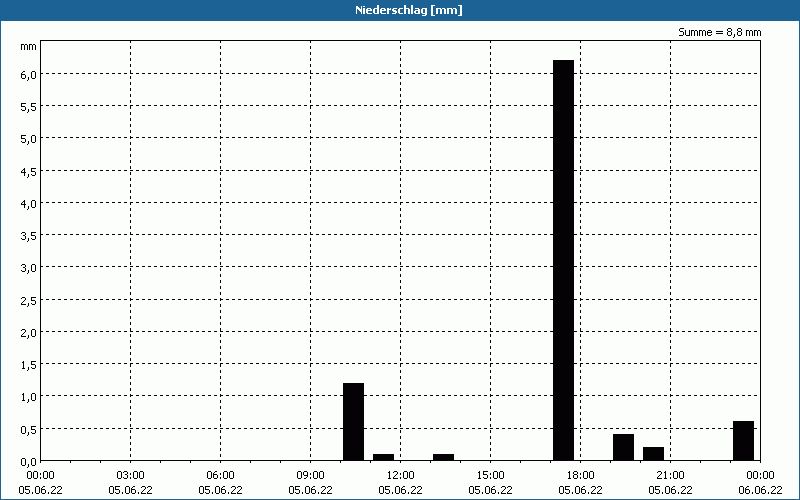This screenshot has height=500, width=800.
Task: Click the y-axis value '0,5'
Action: click(x=29, y=430)
